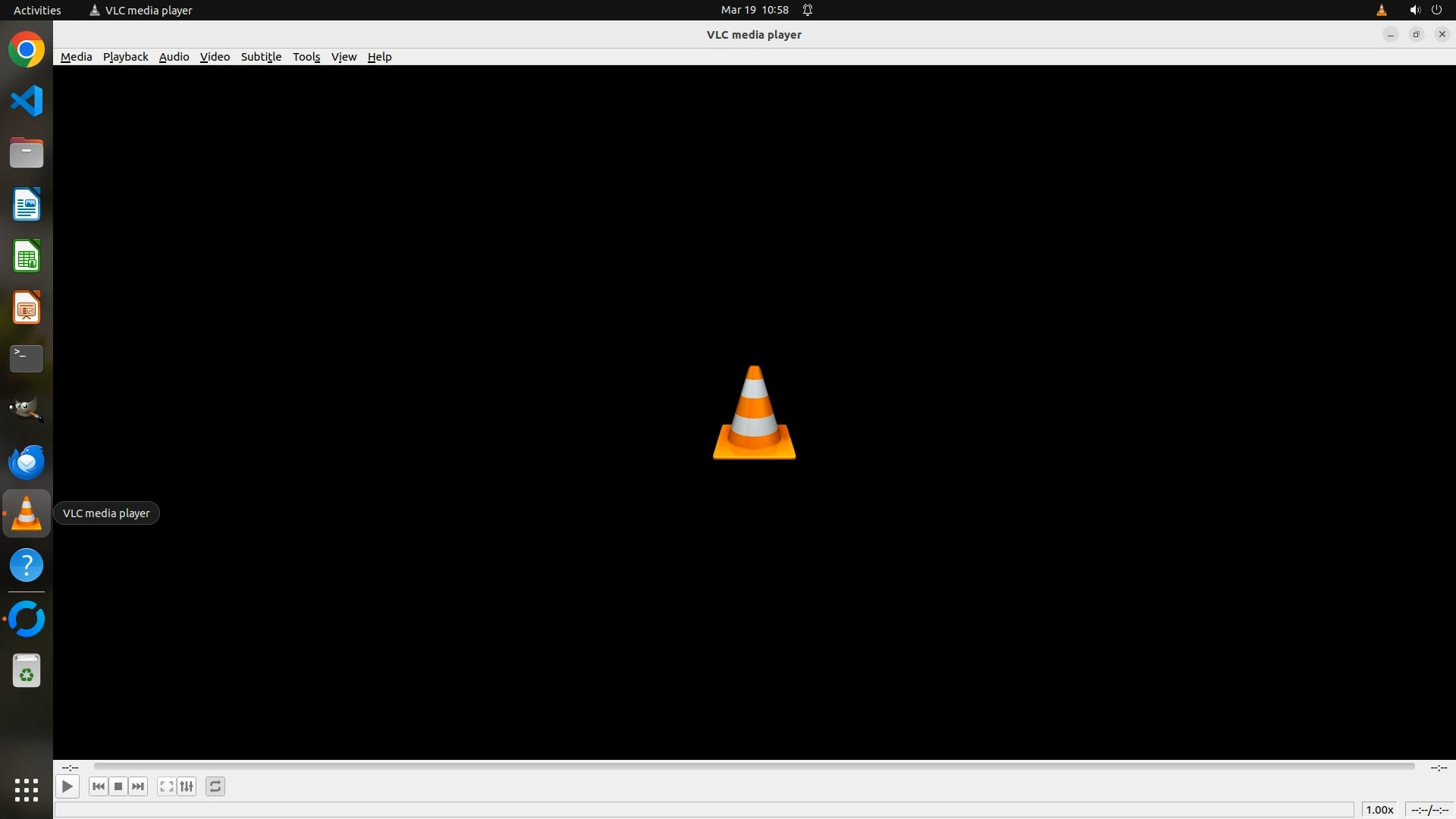Open the Playback menu

(125, 57)
